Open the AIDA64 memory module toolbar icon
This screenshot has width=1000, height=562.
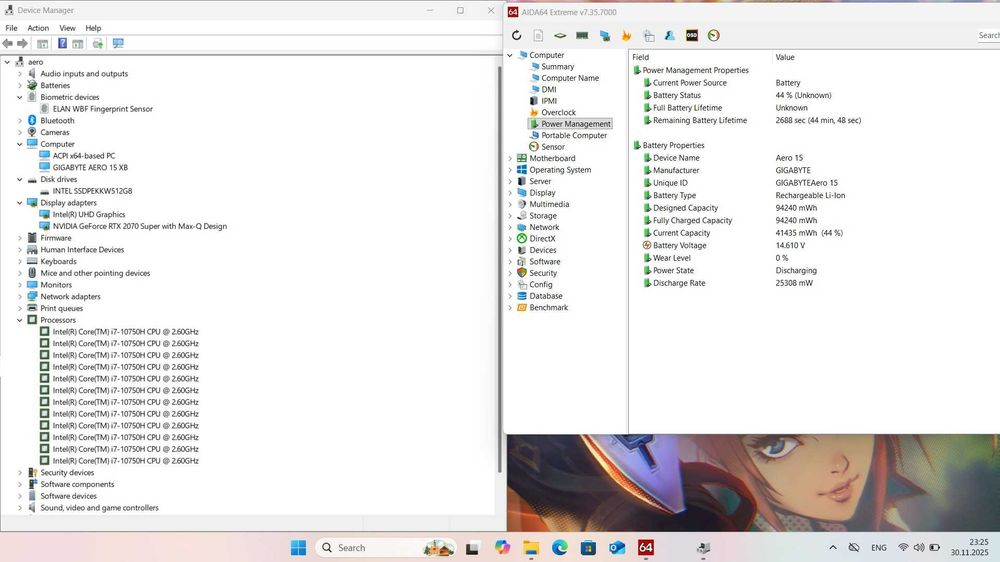tap(582, 36)
